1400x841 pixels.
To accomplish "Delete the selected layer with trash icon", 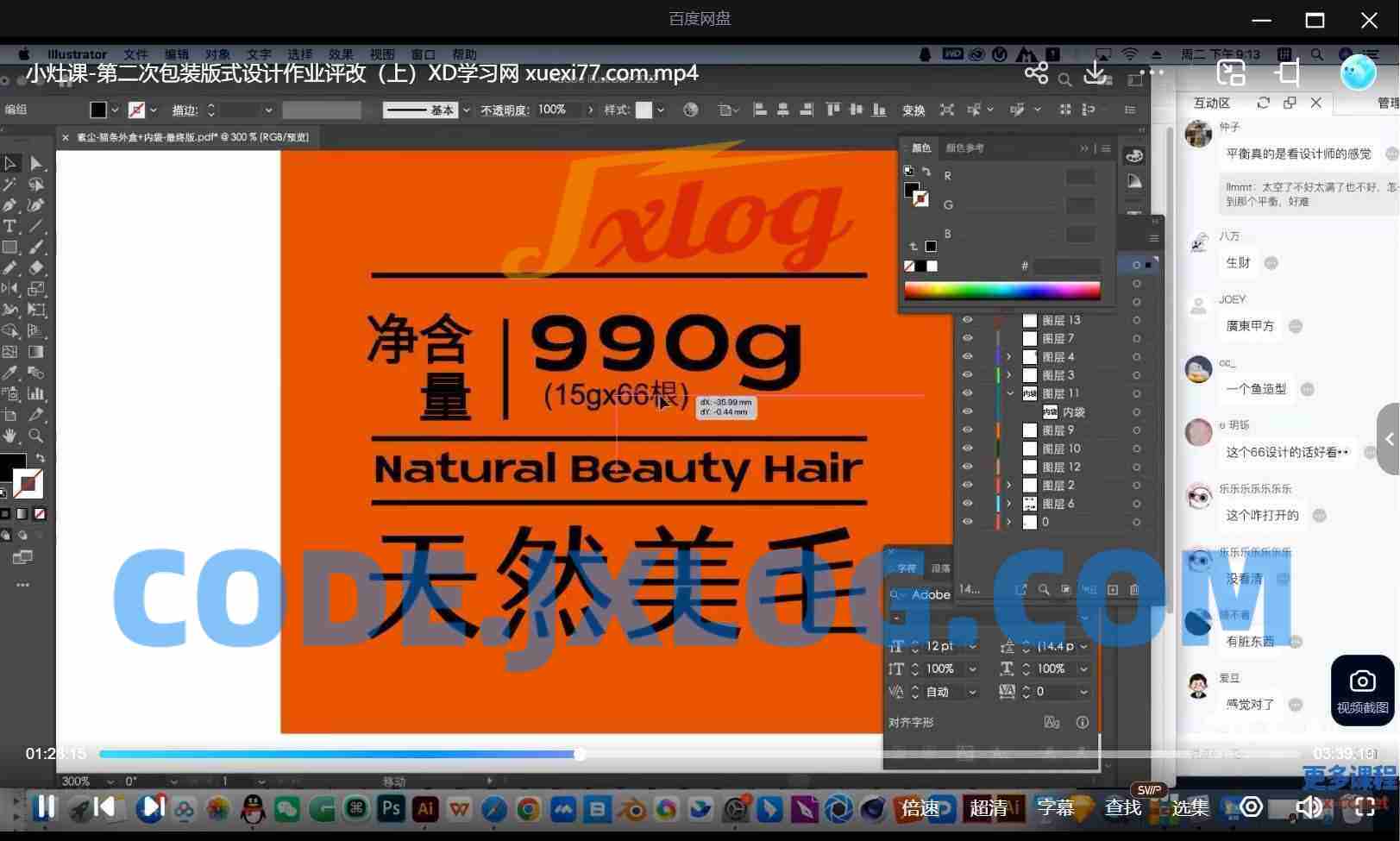I will pos(1134,589).
